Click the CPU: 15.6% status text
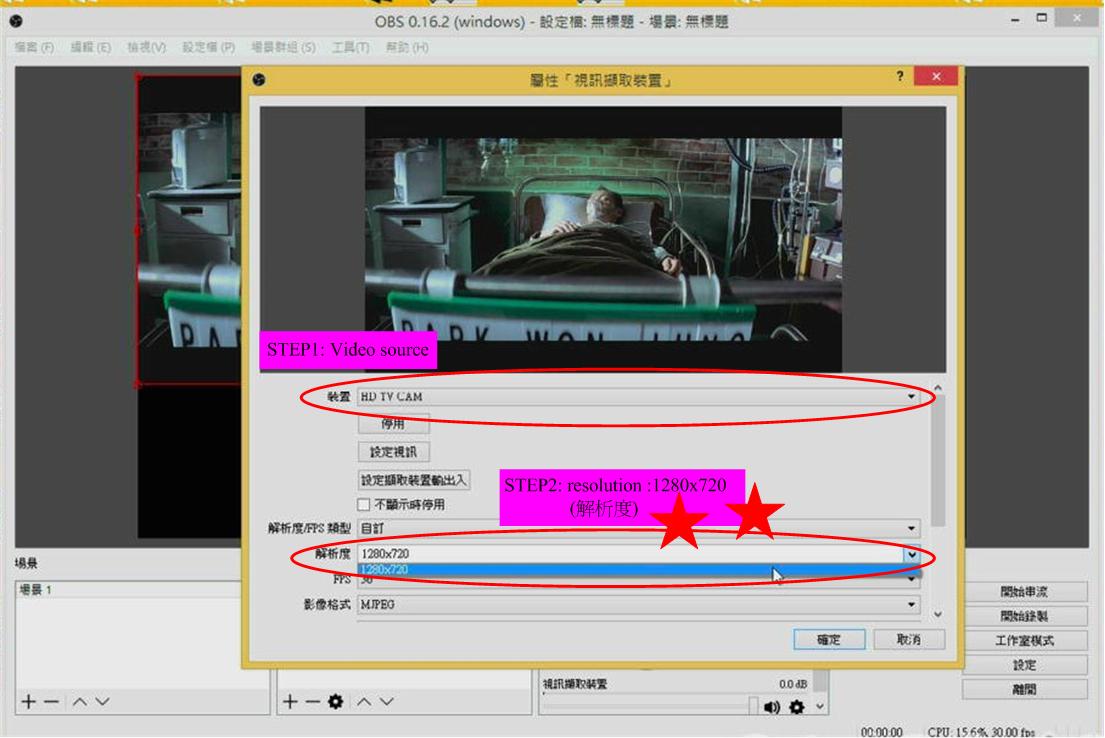The width and height of the screenshot is (1105, 738). click(x=958, y=732)
